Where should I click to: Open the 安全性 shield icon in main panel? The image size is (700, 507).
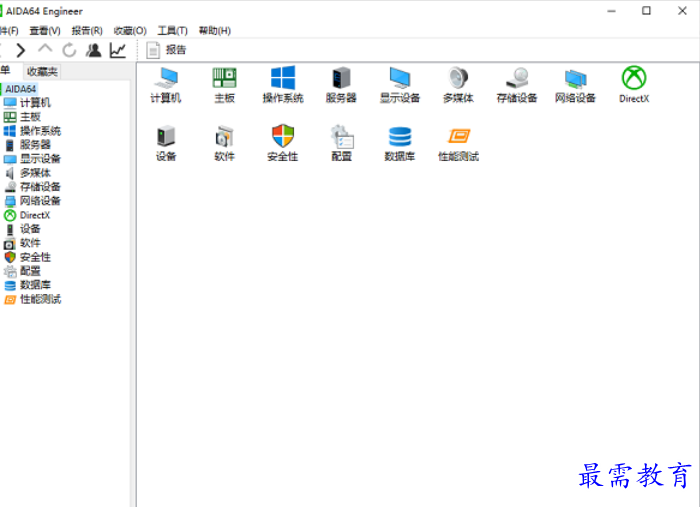(x=283, y=143)
